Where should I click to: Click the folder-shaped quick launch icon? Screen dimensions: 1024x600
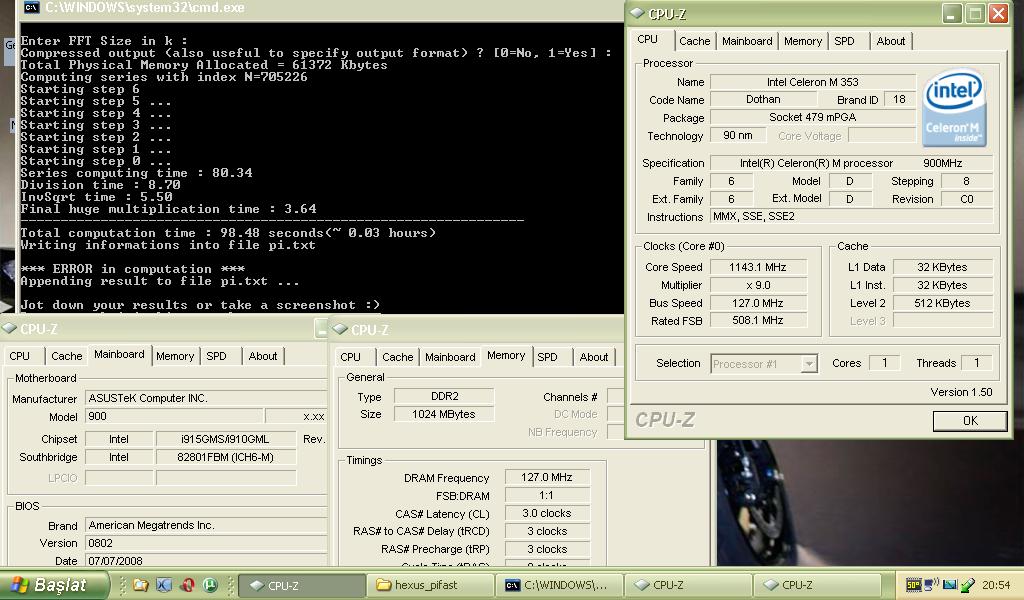pyautogui.click(x=140, y=585)
